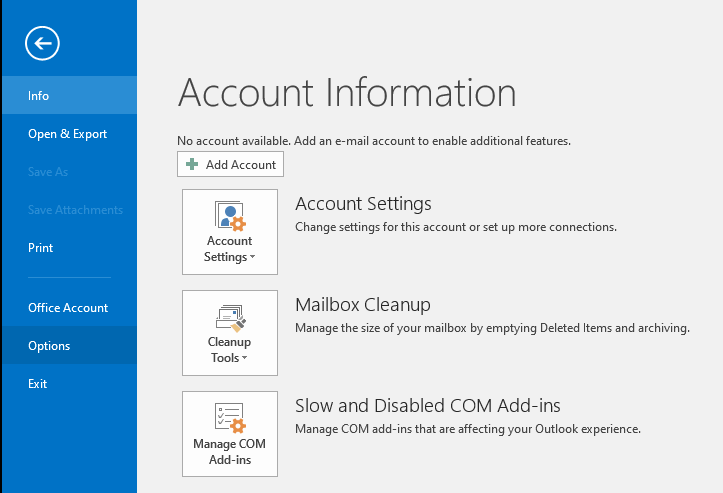The width and height of the screenshot is (723, 493).
Task: Select the Info tab in the sidebar
Action: coord(39,96)
